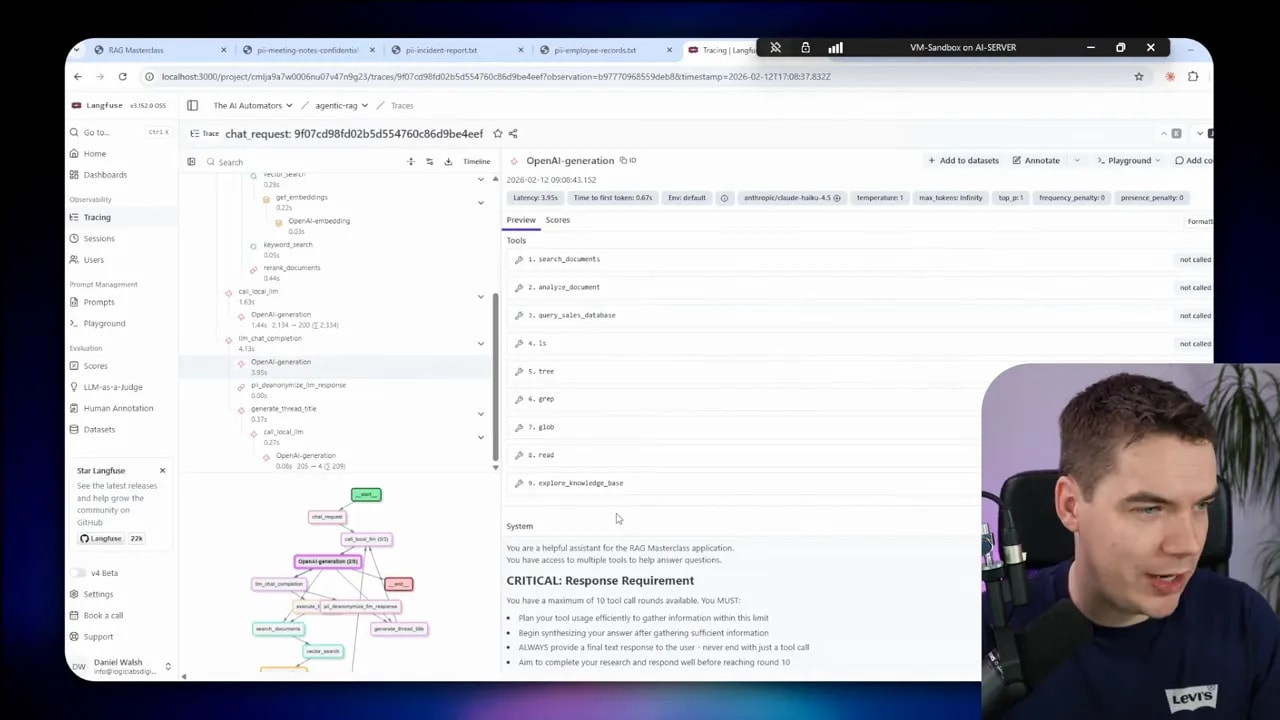Switch to the Scores tab

557,220
